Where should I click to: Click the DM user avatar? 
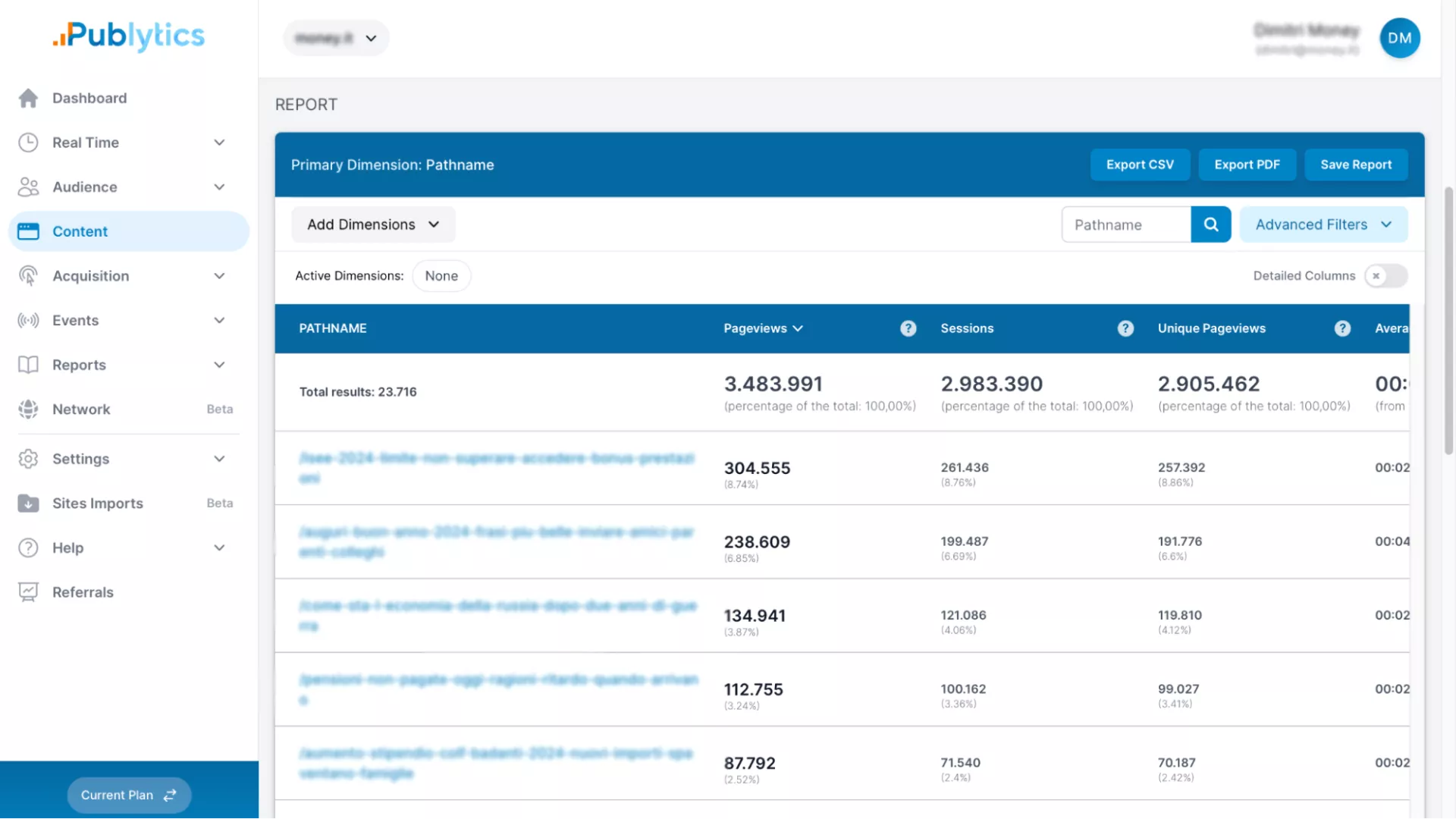point(1399,38)
